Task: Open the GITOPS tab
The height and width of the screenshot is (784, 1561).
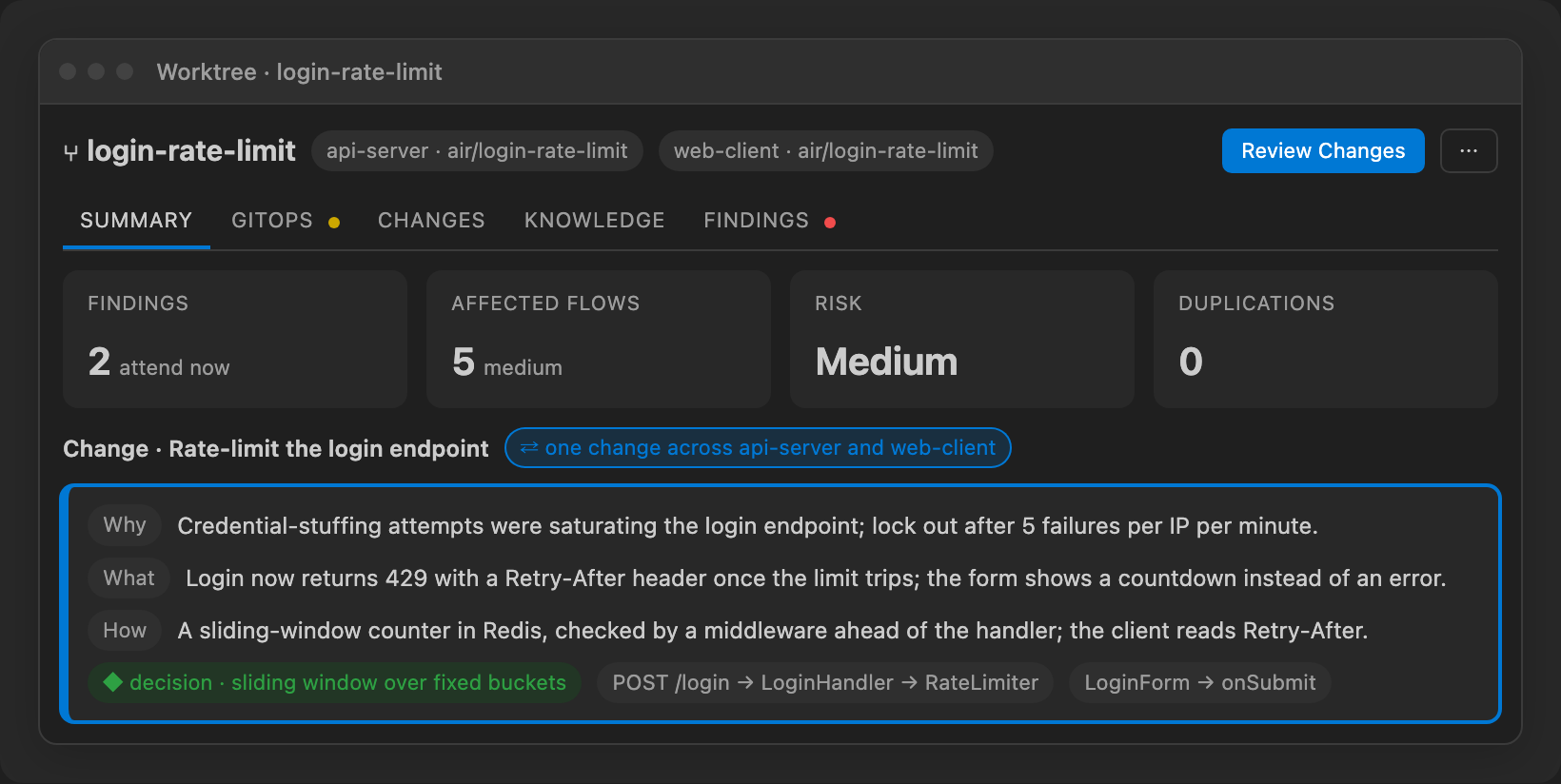Action: [x=272, y=221]
